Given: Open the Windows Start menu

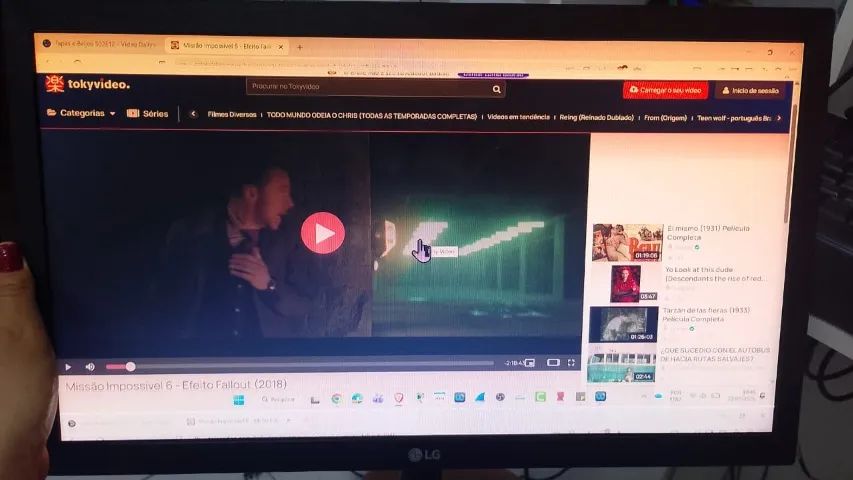Looking at the screenshot, I should [x=239, y=400].
